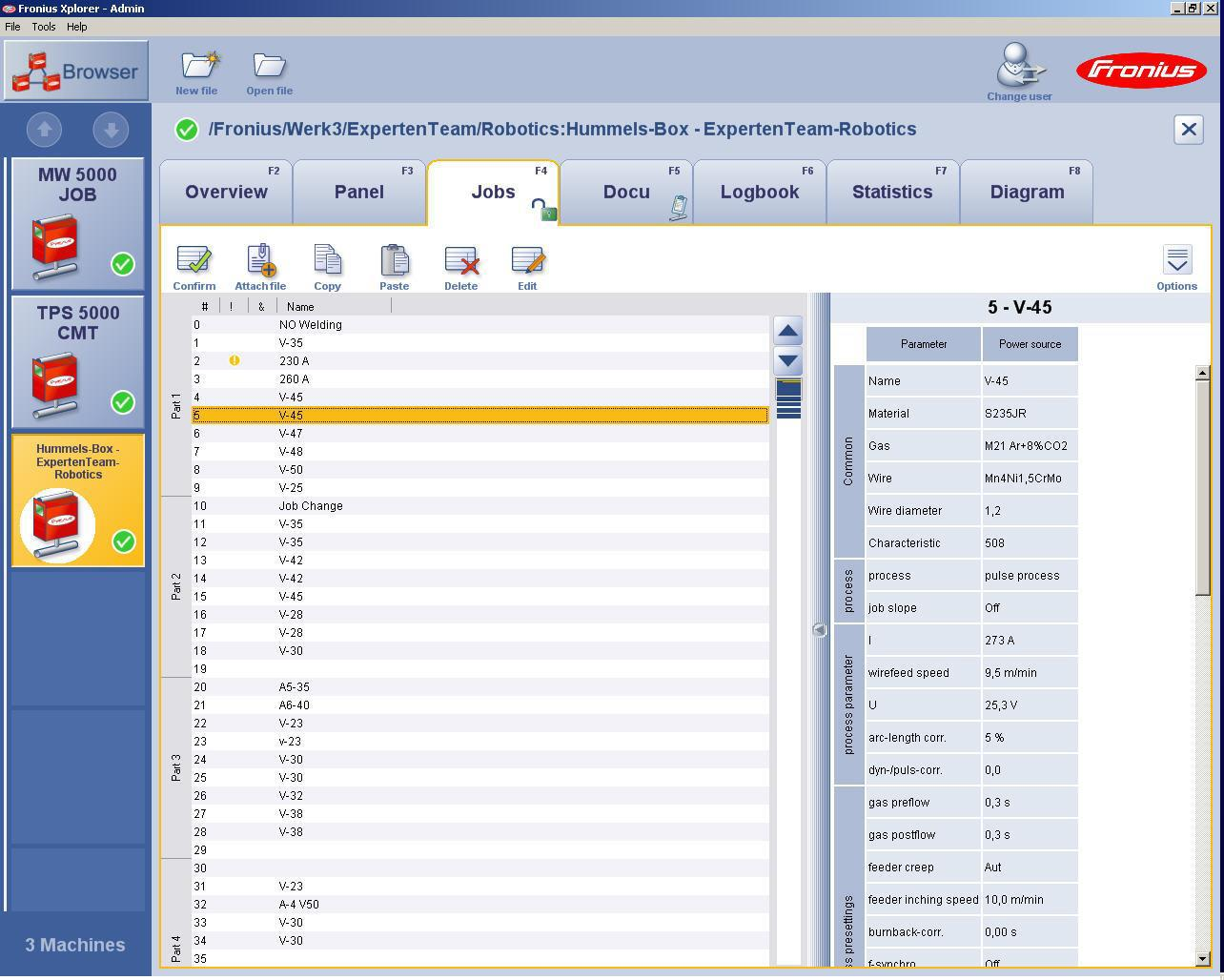Click the parameter panel vertical scrollbar thumb
The width and height of the screenshot is (1224, 980).
(1202, 488)
